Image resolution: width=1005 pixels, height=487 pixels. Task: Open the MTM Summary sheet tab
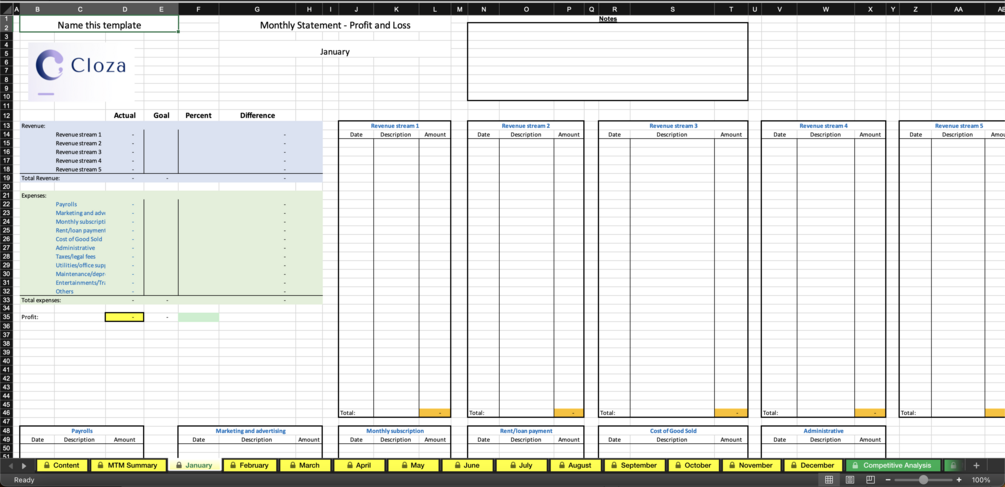[x=126, y=465]
